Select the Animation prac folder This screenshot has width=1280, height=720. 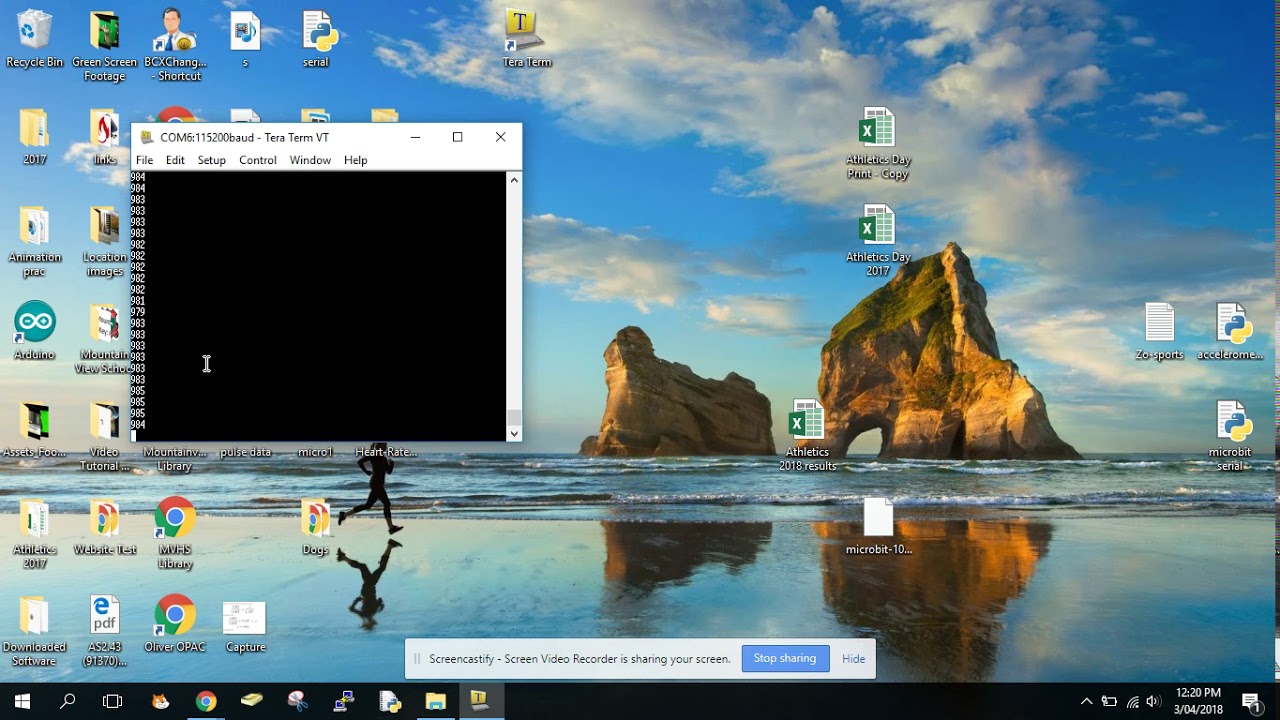(x=35, y=241)
